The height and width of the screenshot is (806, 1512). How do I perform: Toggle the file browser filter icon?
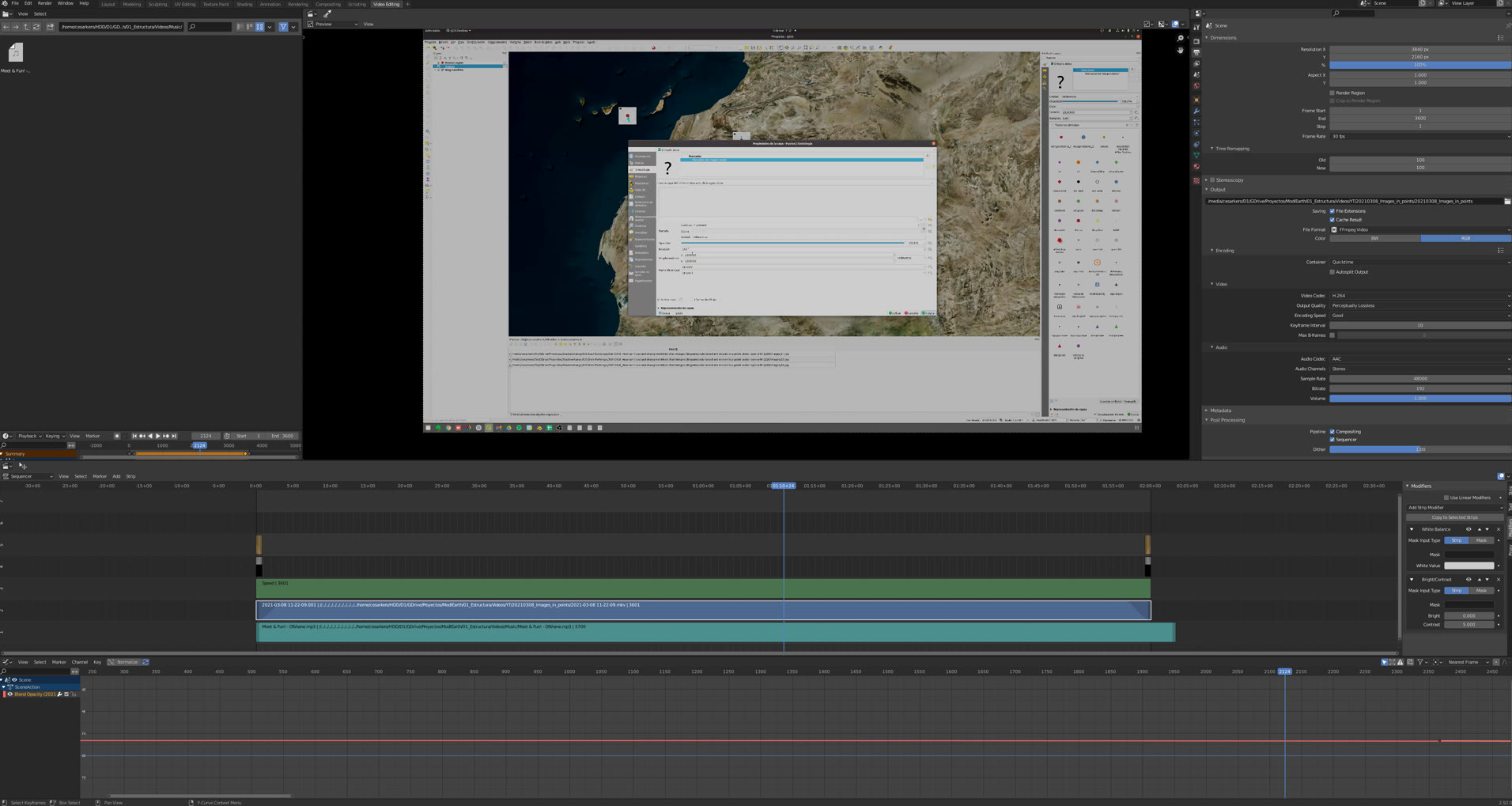283,27
